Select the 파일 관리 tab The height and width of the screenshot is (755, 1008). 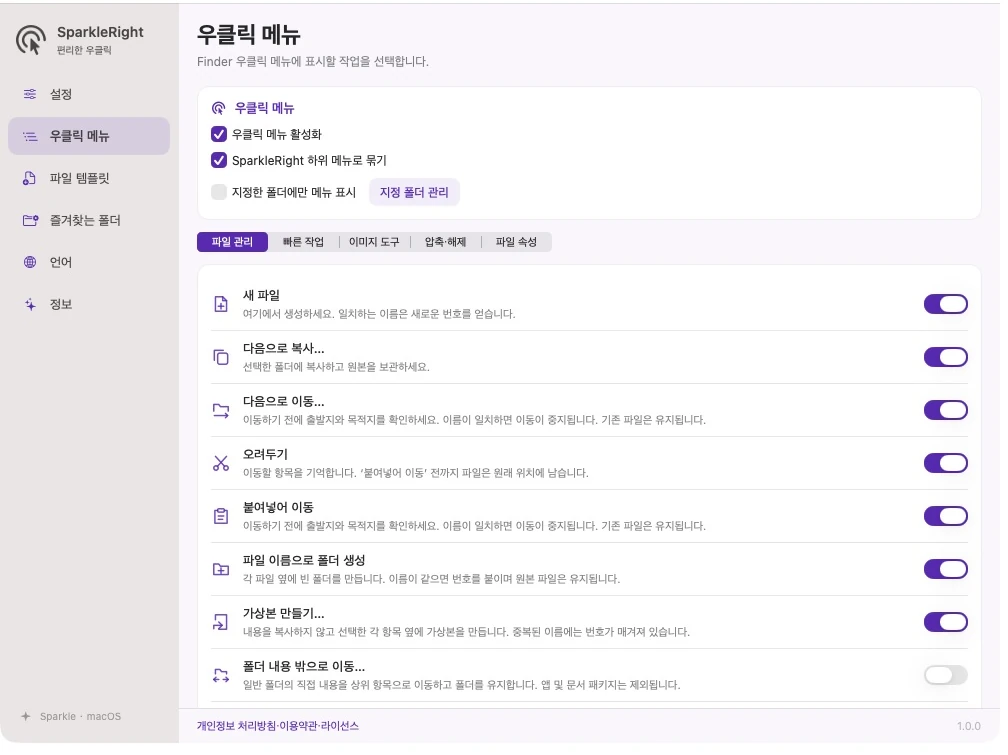coord(232,242)
